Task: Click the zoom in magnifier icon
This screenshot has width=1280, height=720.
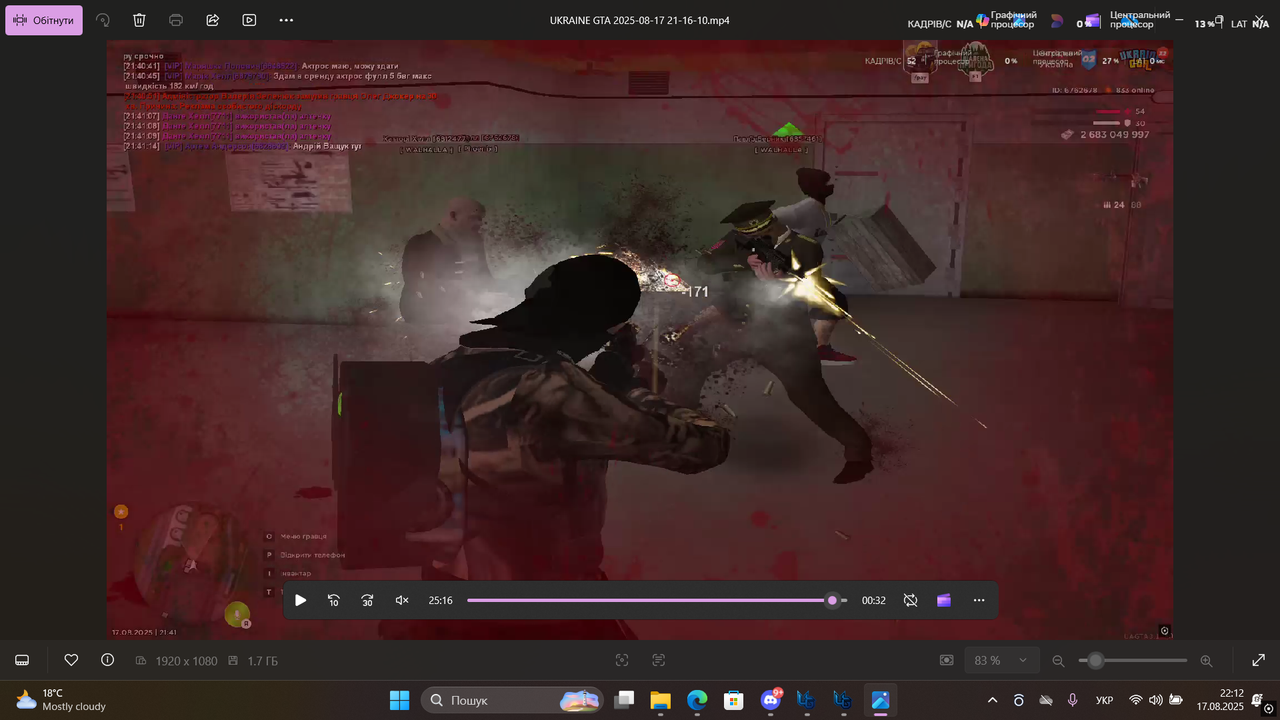Action: [1206, 660]
